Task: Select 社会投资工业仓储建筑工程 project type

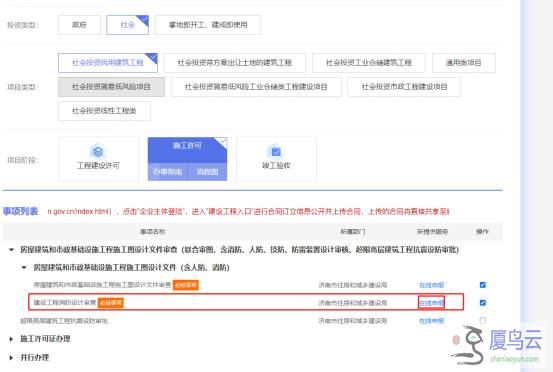Action: [x=369, y=63]
